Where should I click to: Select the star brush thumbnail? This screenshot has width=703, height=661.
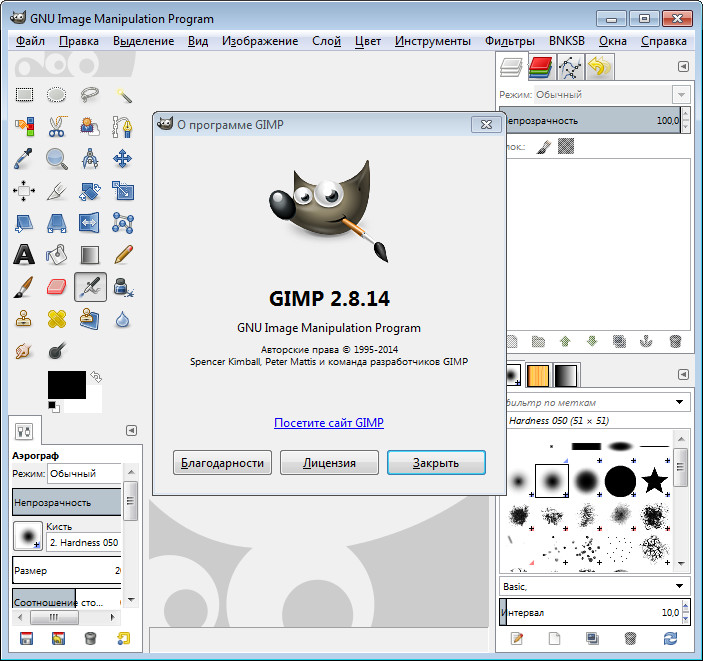click(655, 480)
